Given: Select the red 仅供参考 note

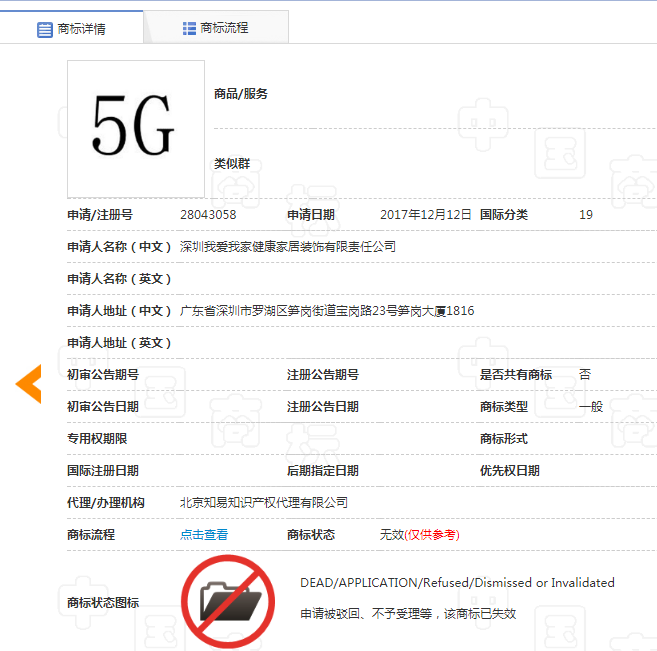Looking at the screenshot, I should coord(432,535).
